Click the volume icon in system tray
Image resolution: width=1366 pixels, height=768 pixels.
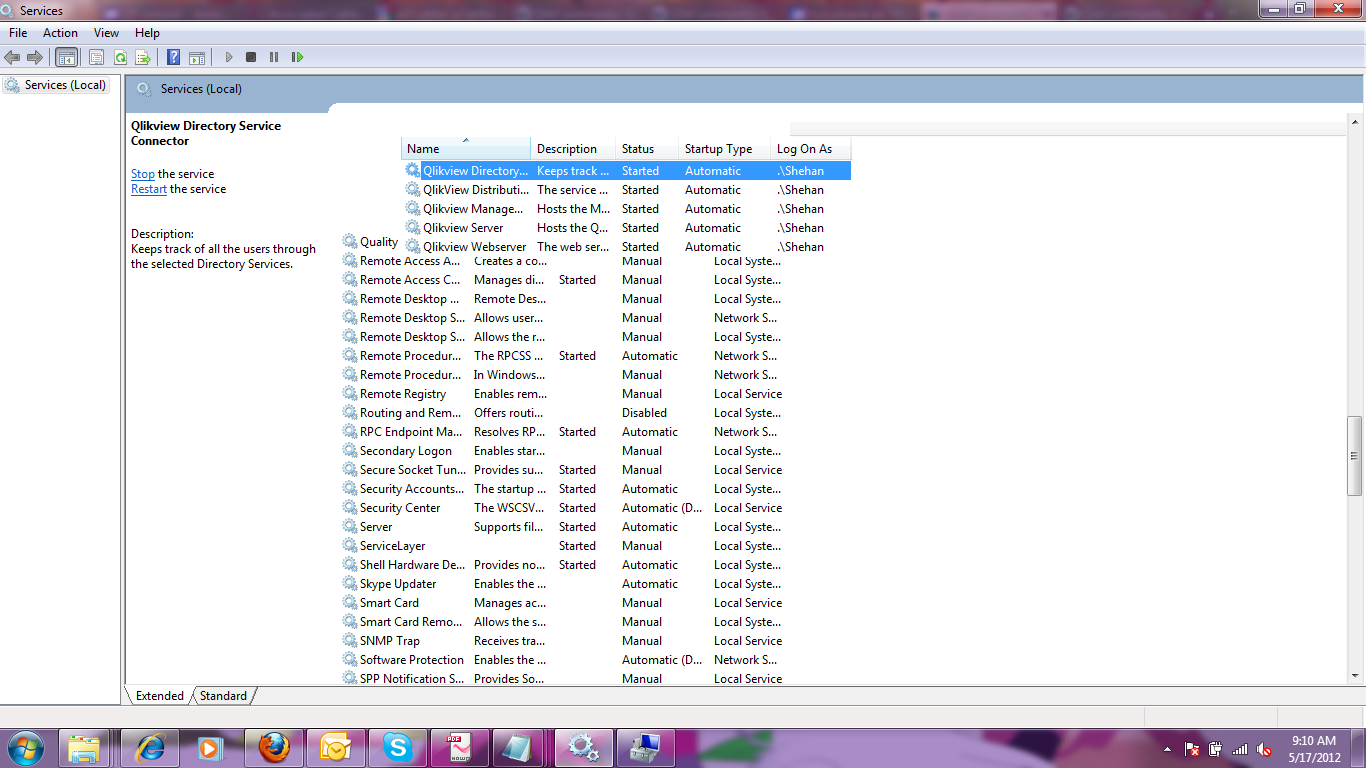coord(1264,749)
